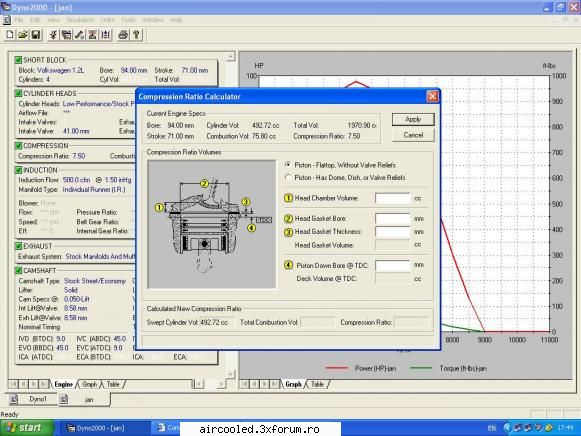Screen dimensions: 581x436
Task: Toggle the INDUCTION section checkbox
Action: 18,170
